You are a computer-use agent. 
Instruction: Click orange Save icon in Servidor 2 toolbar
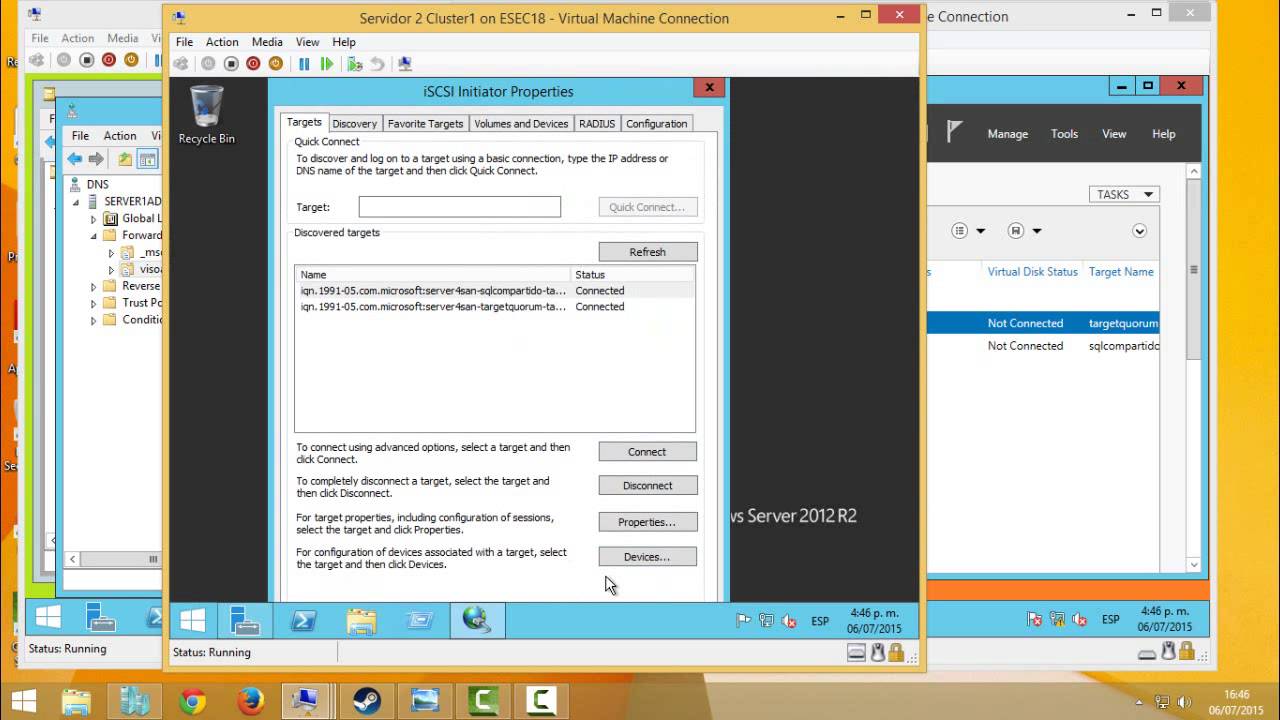coord(276,63)
